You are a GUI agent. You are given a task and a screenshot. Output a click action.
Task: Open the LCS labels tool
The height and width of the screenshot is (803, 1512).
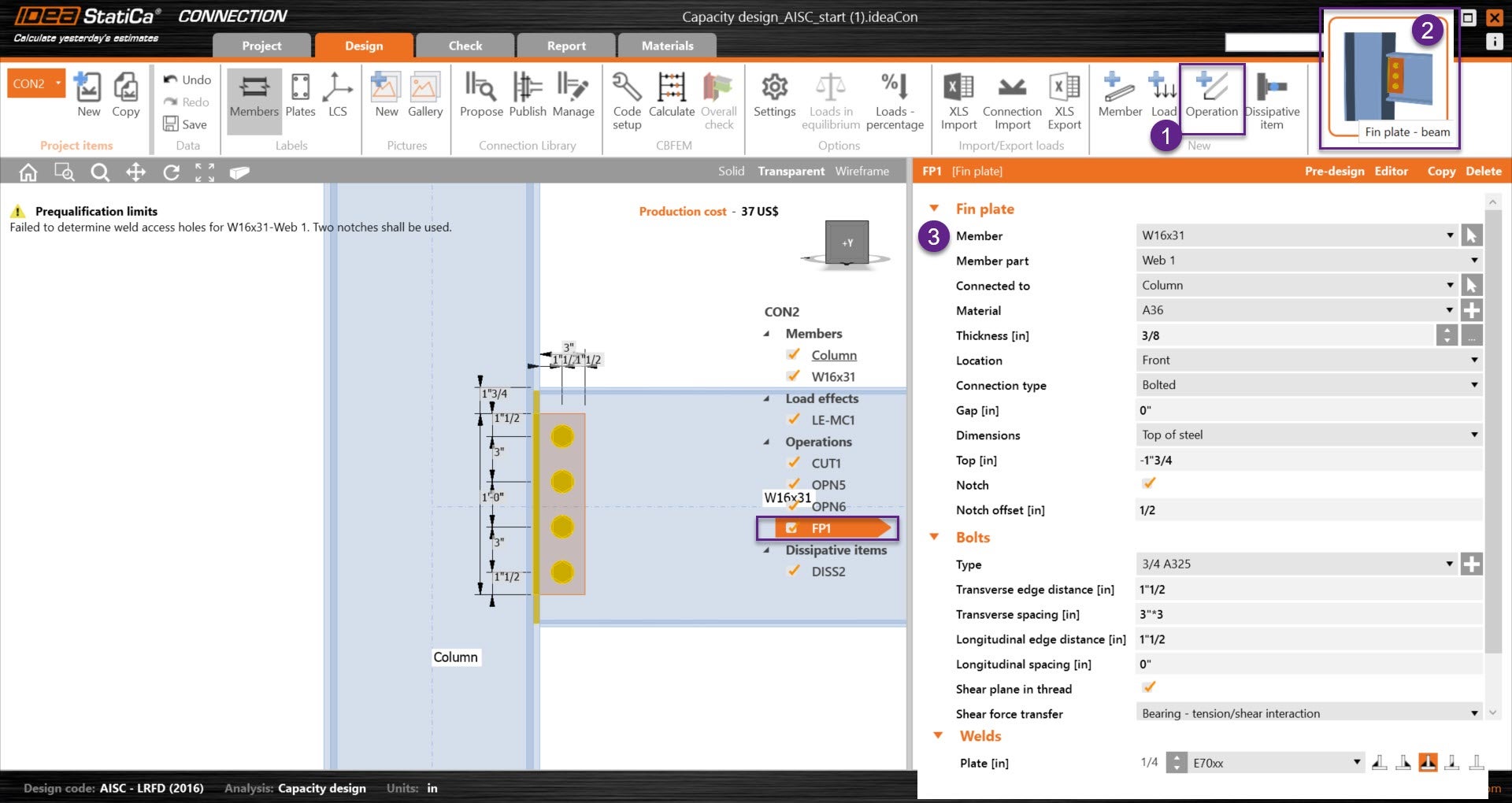(338, 98)
